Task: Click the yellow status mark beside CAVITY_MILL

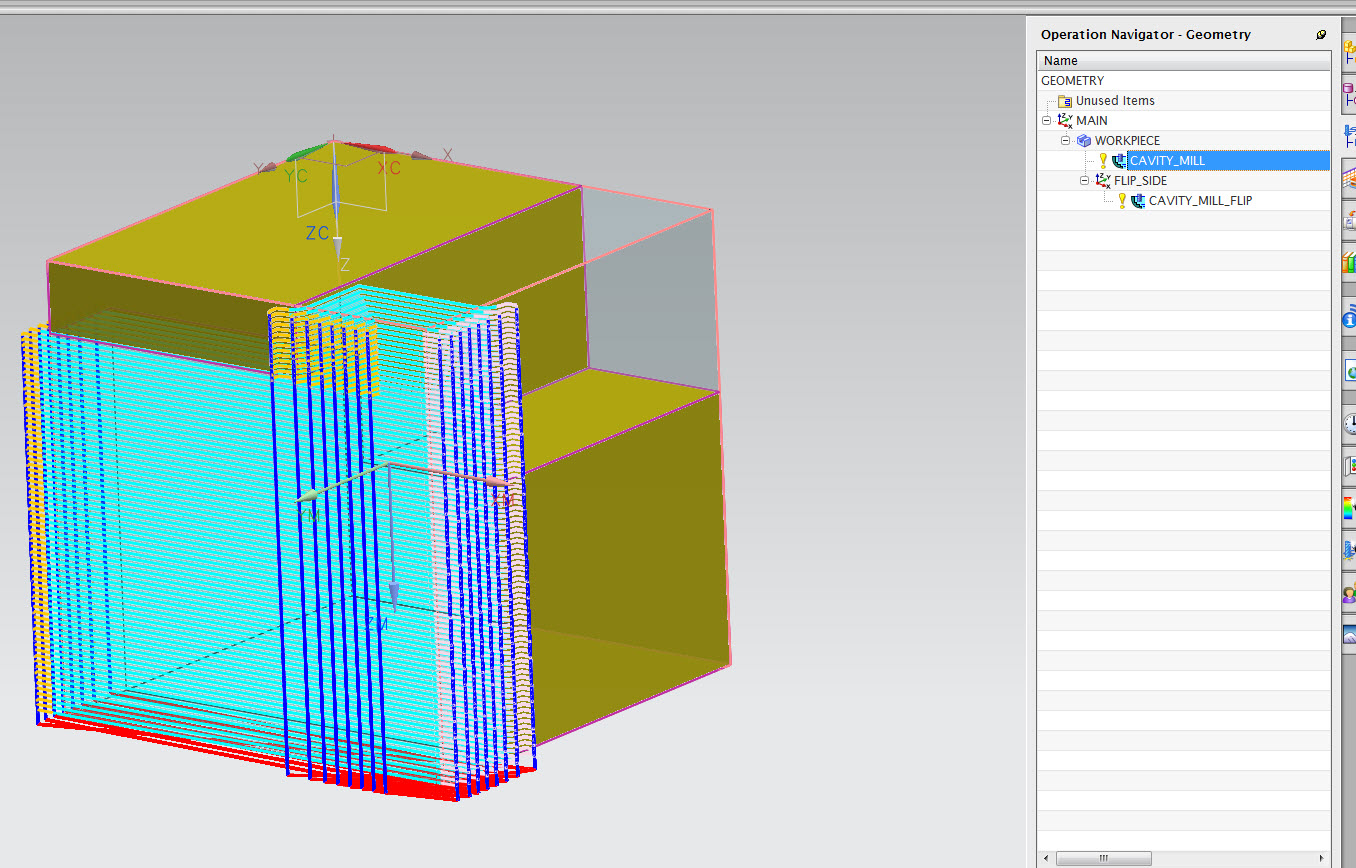Action: 1103,160
